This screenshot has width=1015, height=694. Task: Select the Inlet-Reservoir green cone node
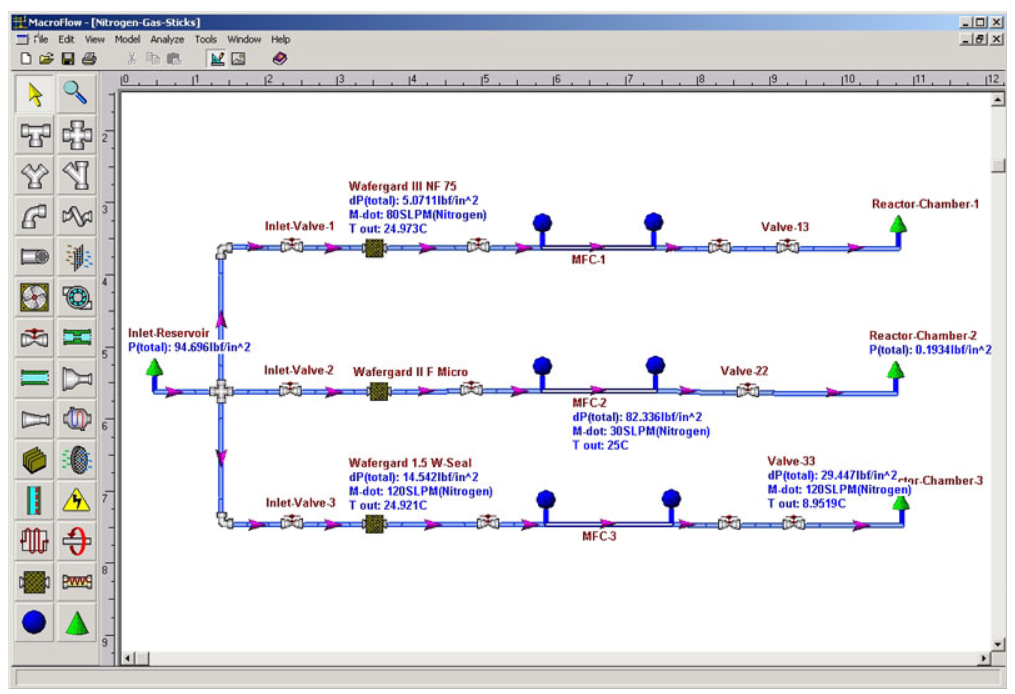point(154,368)
